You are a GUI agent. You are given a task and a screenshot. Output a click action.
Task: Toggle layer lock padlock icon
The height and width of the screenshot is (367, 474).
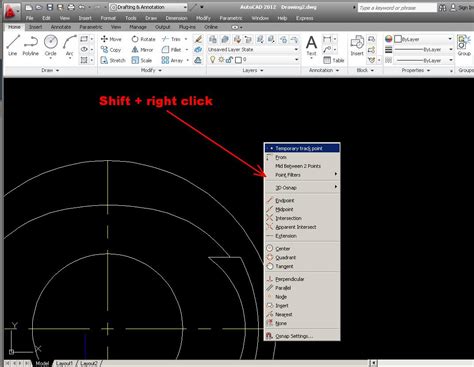[x=229, y=60]
